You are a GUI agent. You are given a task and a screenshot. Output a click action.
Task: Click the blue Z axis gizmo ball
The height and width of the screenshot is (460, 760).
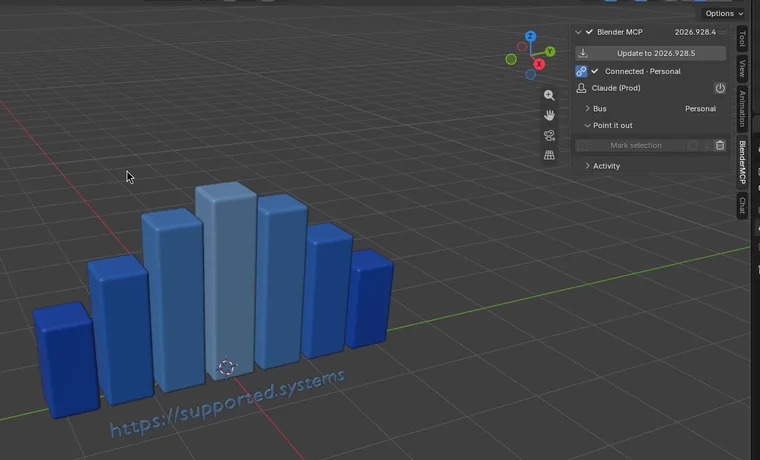click(530, 36)
